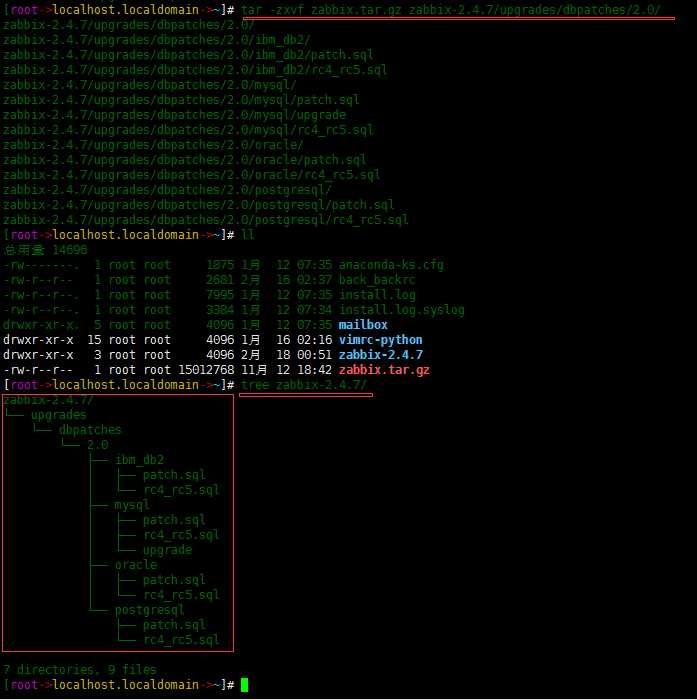Viewport: 697px width, 700px height.
Task: Select the blue mailbox directory name
Action: [x=363, y=325]
